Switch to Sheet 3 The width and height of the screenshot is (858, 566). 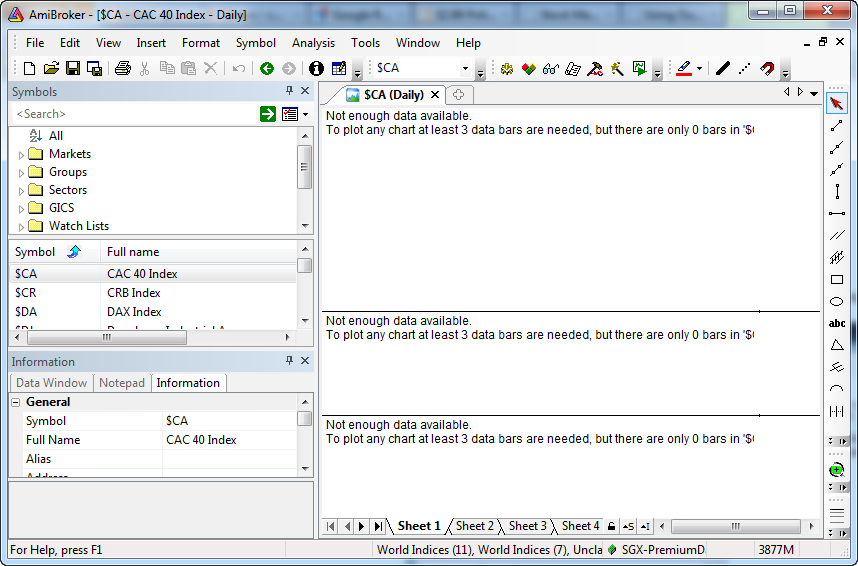point(527,526)
